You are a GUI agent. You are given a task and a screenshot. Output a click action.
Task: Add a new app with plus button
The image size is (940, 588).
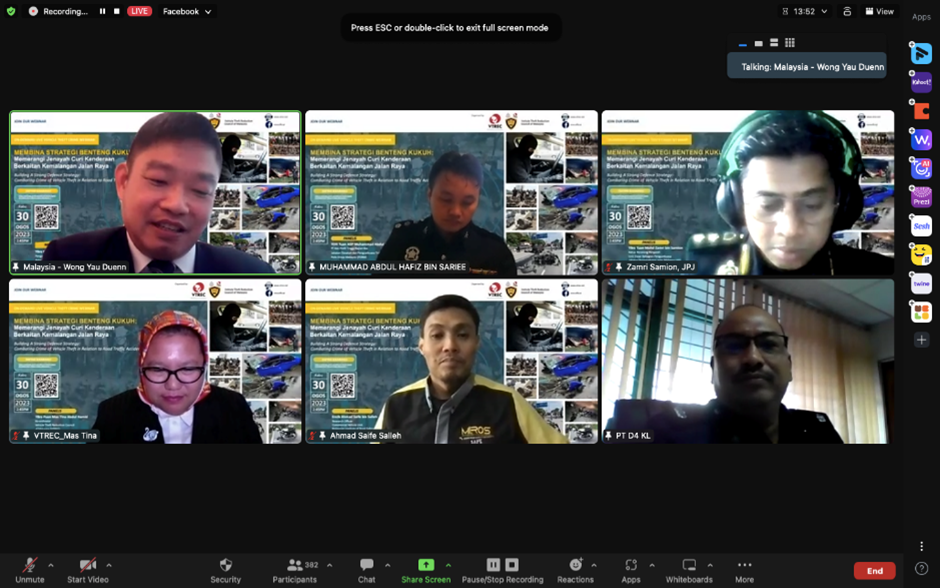coord(921,340)
